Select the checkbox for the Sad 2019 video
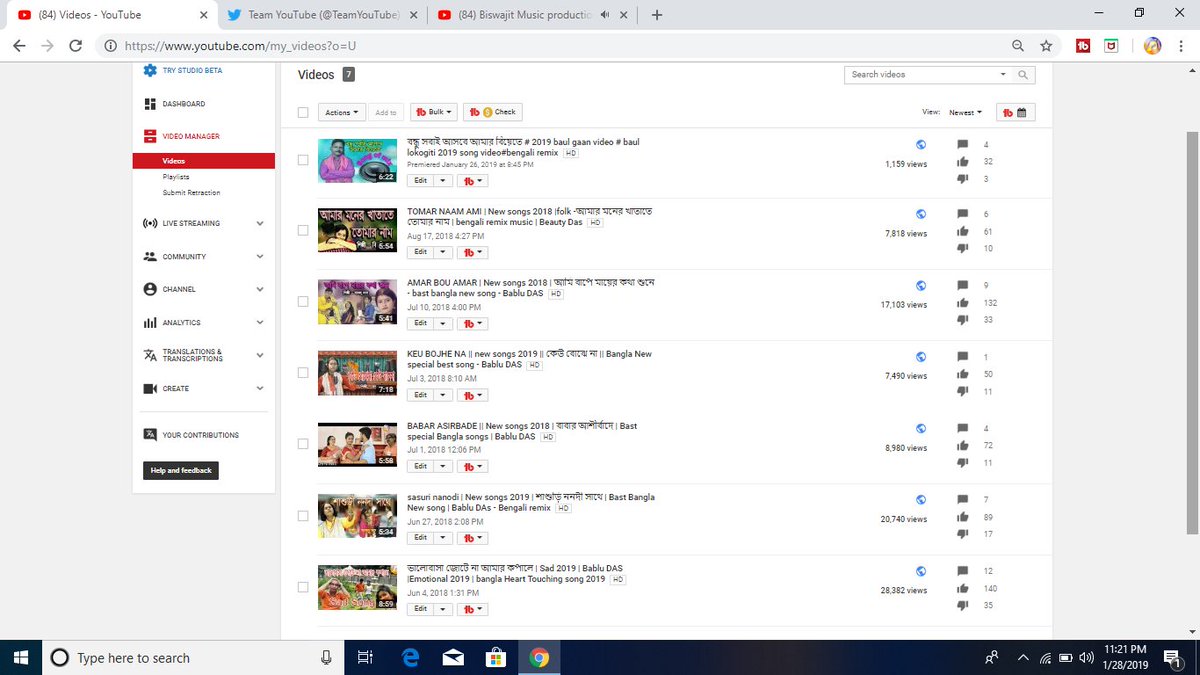Screen dimensions: 1200x675 (303, 587)
